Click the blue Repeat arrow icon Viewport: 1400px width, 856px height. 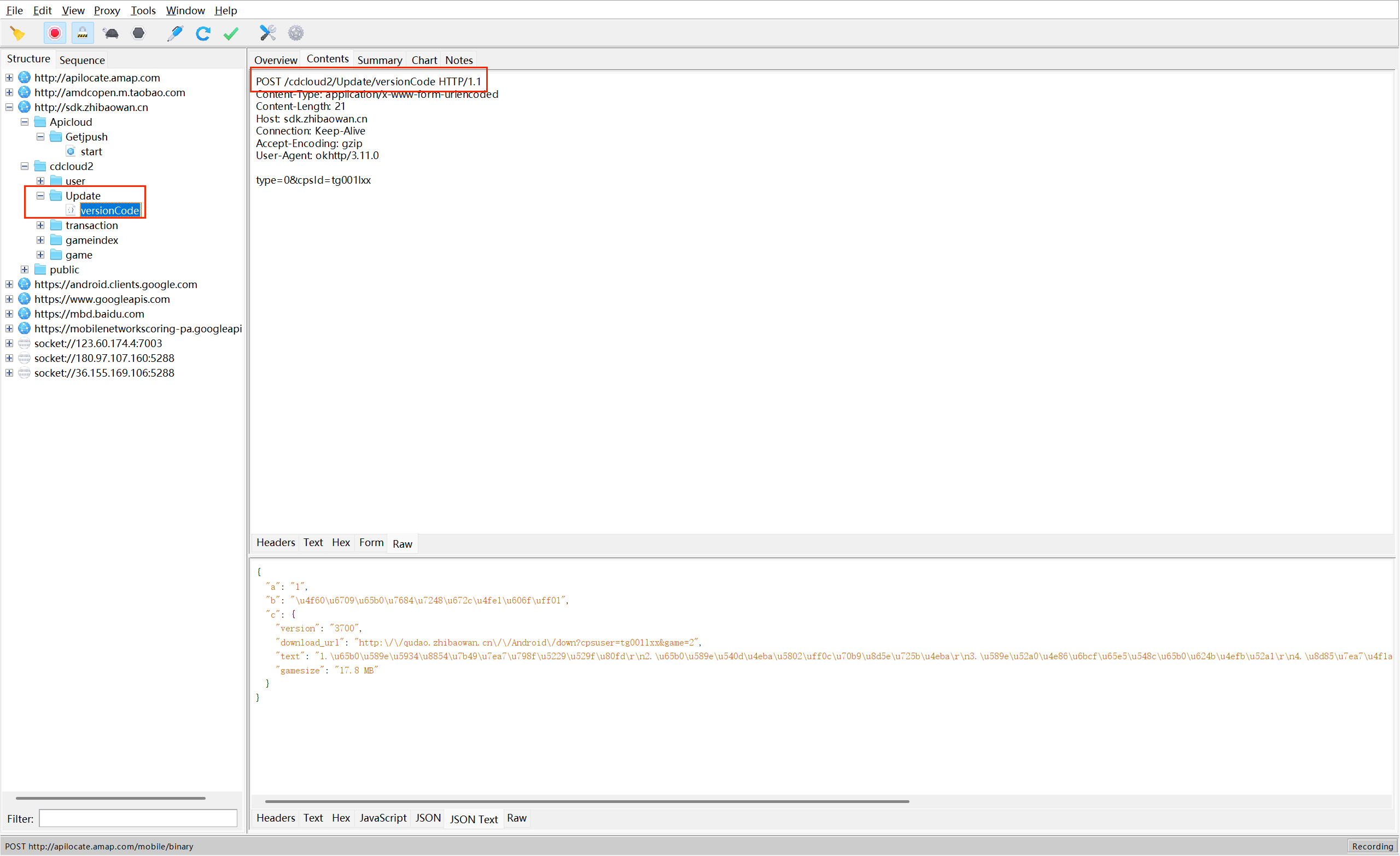tap(203, 33)
